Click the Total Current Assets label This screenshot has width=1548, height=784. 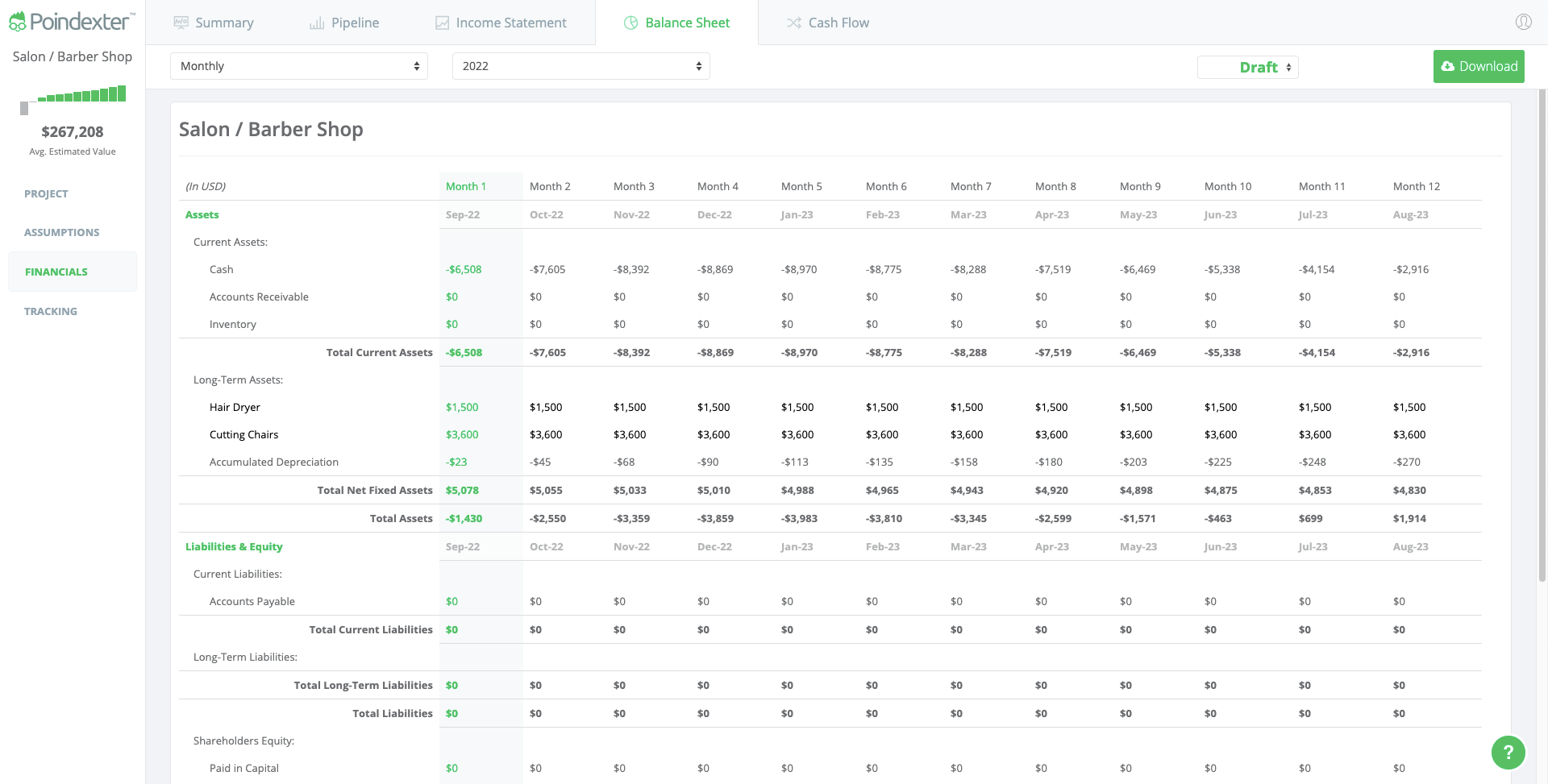coord(380,352)
